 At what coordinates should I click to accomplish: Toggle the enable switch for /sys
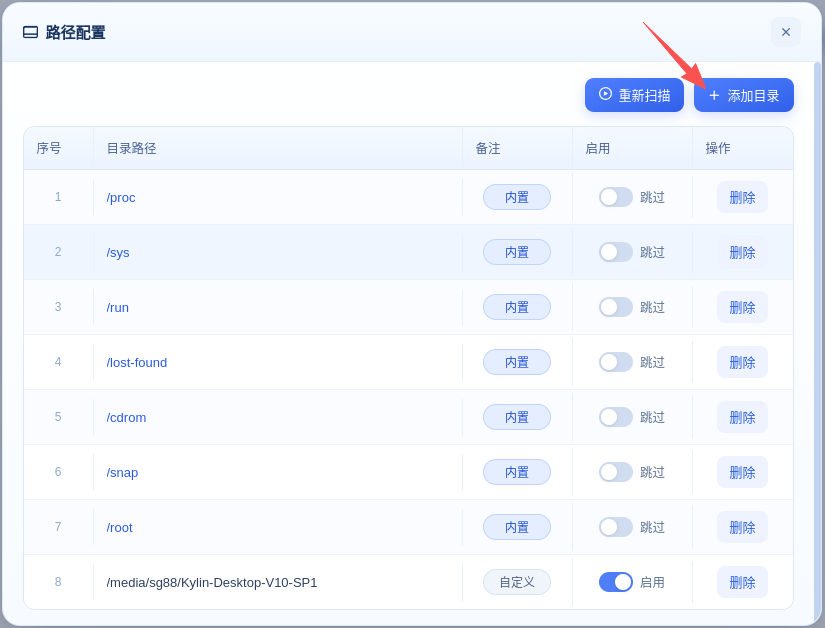[615, 252]
